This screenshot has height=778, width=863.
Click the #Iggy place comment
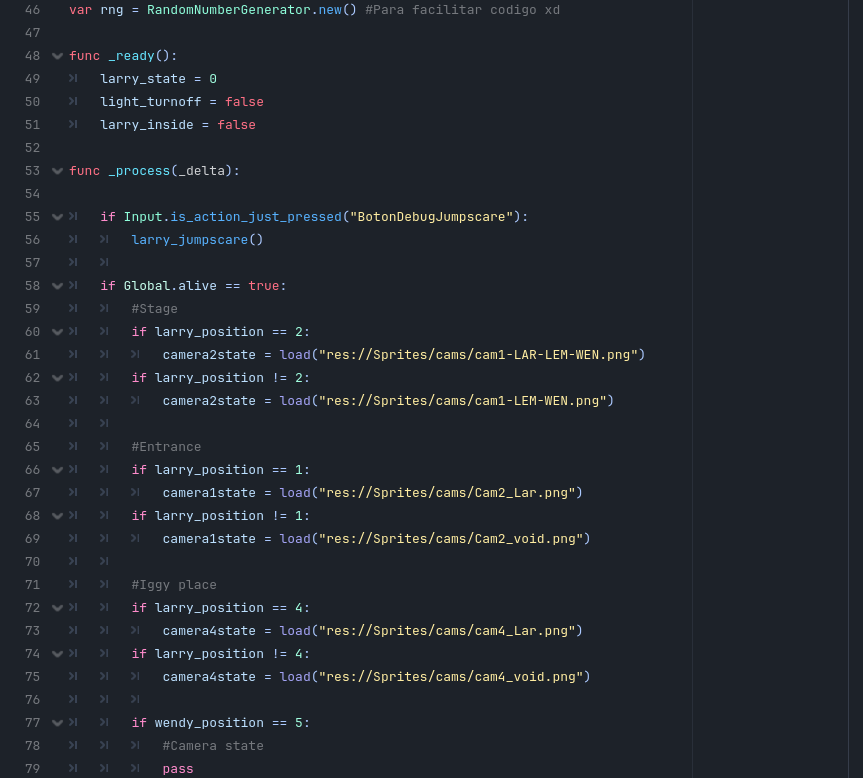pyautogui.click(x=174, y=585)
